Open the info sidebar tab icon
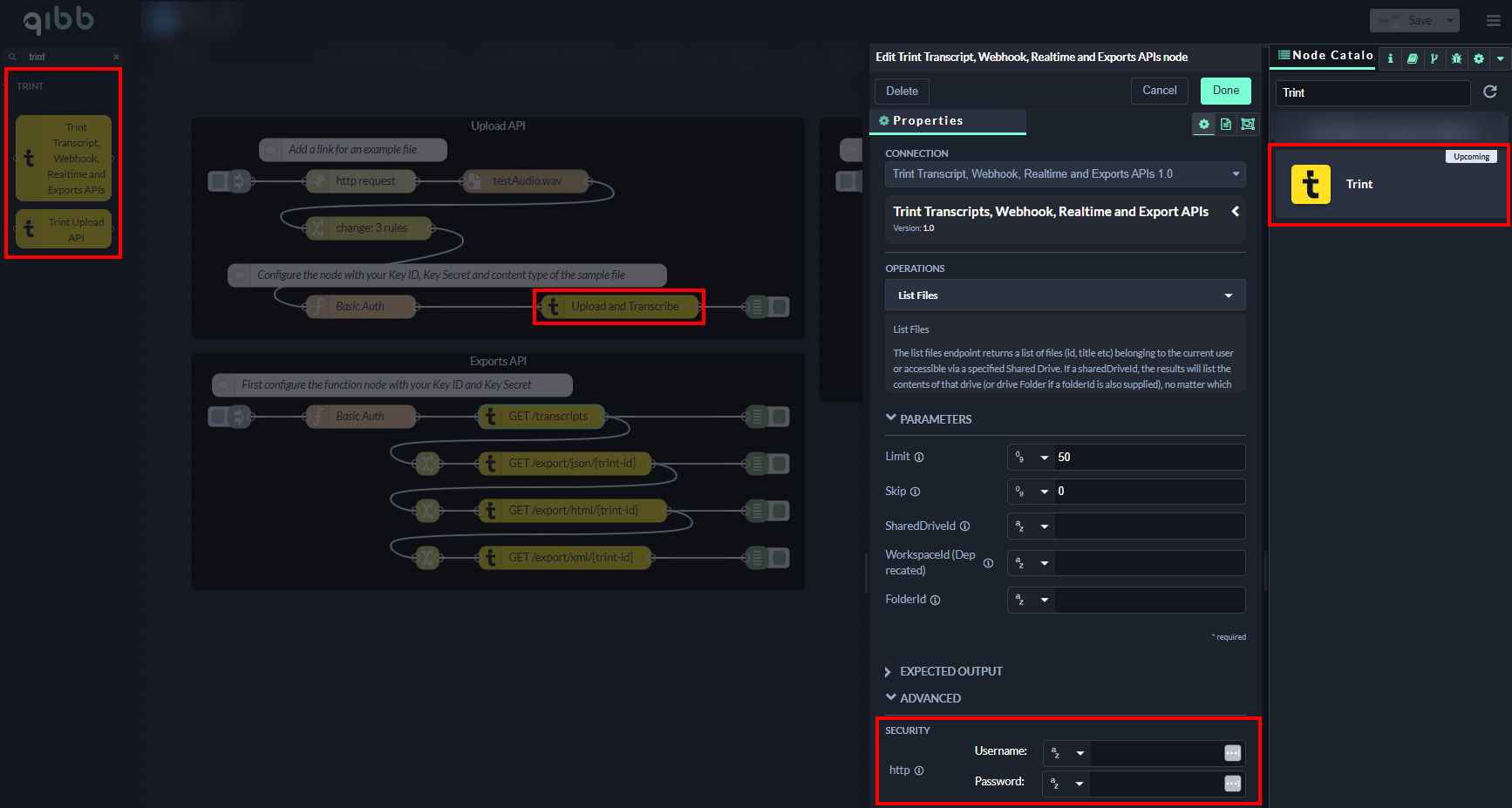 coord(1390,58)
